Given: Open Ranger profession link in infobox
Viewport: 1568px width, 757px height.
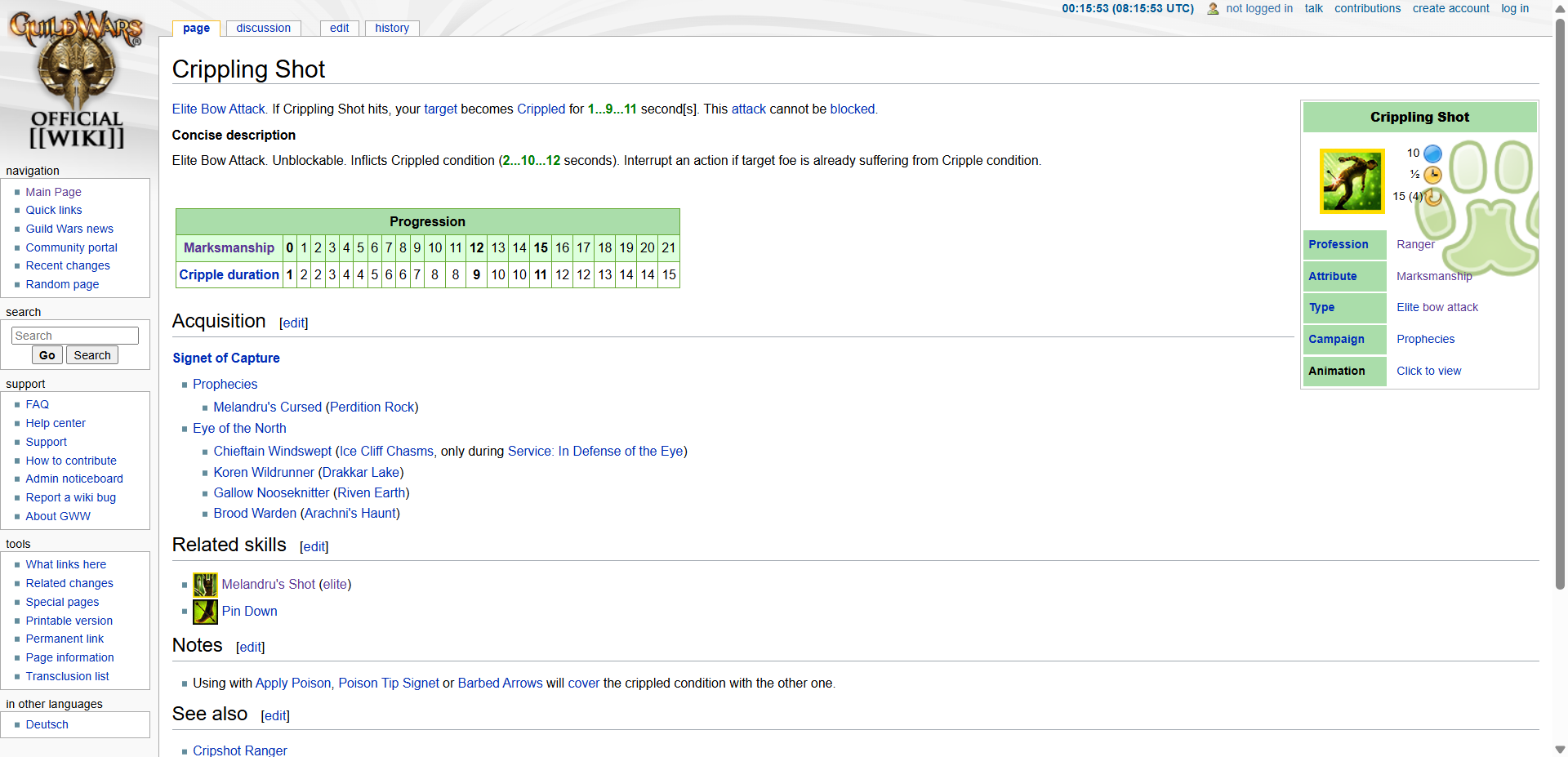Looking at the screenshot, I should click(1415, 244).
